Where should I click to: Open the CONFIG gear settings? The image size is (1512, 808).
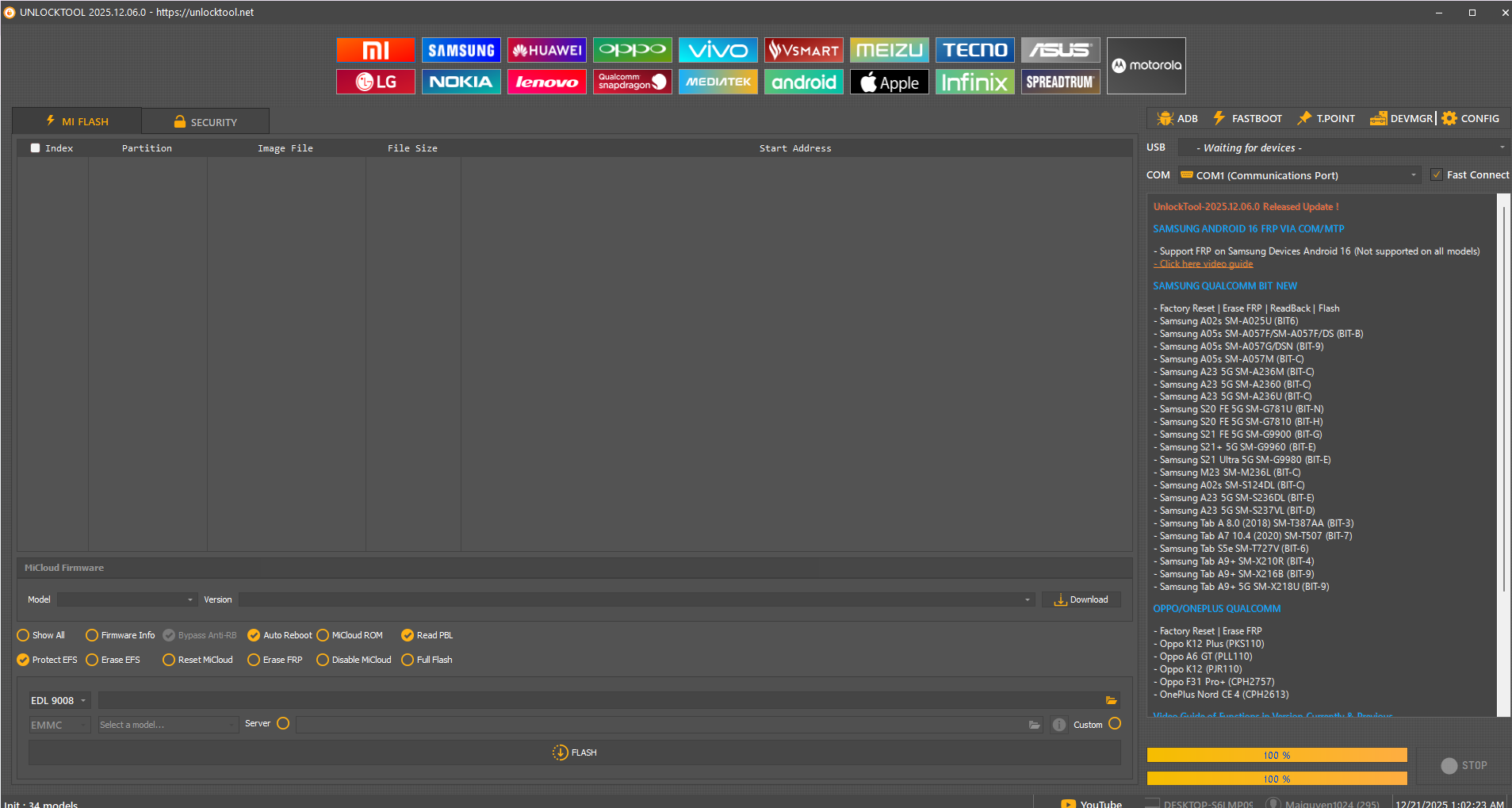[x=1471, y=118]
